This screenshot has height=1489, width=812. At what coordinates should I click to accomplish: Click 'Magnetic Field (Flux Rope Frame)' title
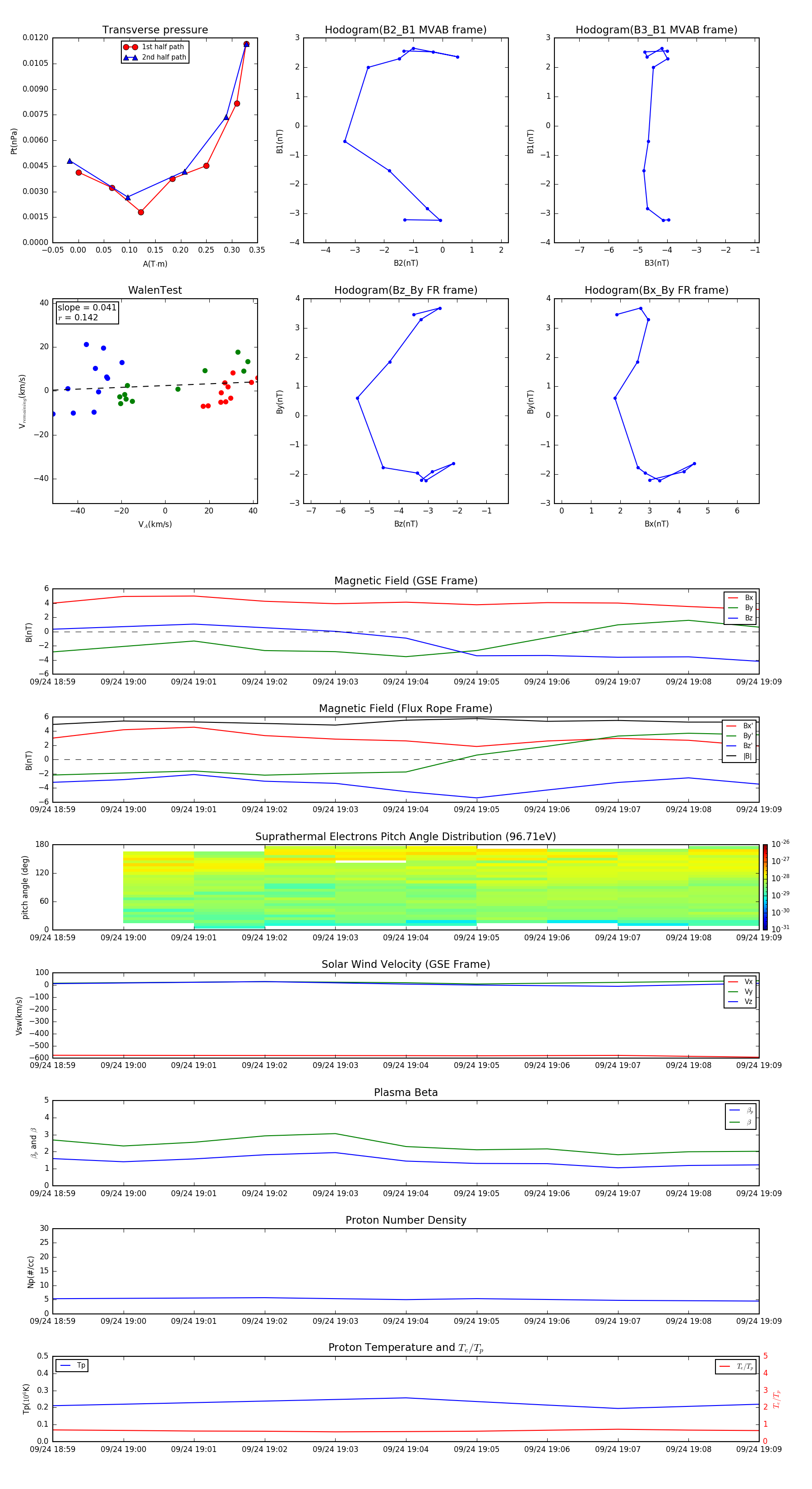[406, 709]
